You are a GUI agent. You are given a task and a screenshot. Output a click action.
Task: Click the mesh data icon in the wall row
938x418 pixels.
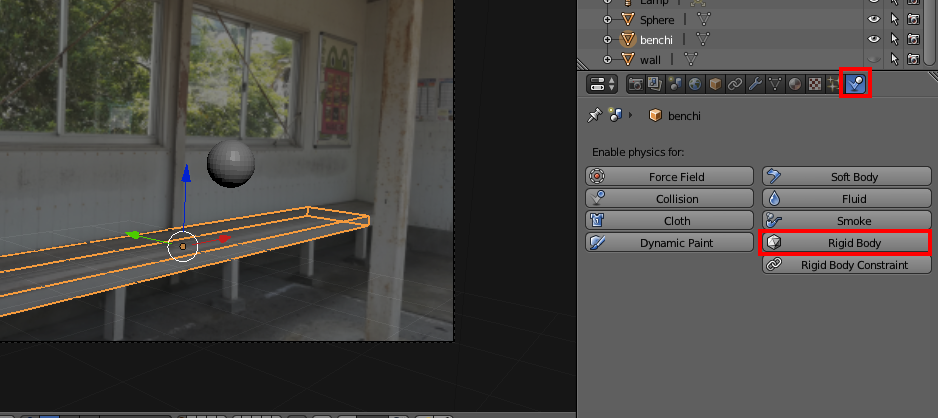click(691, 59)
